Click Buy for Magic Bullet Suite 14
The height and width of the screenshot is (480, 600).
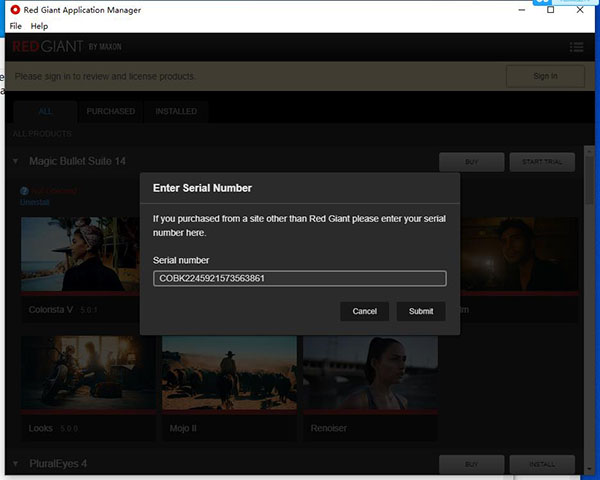click(471, 162)
